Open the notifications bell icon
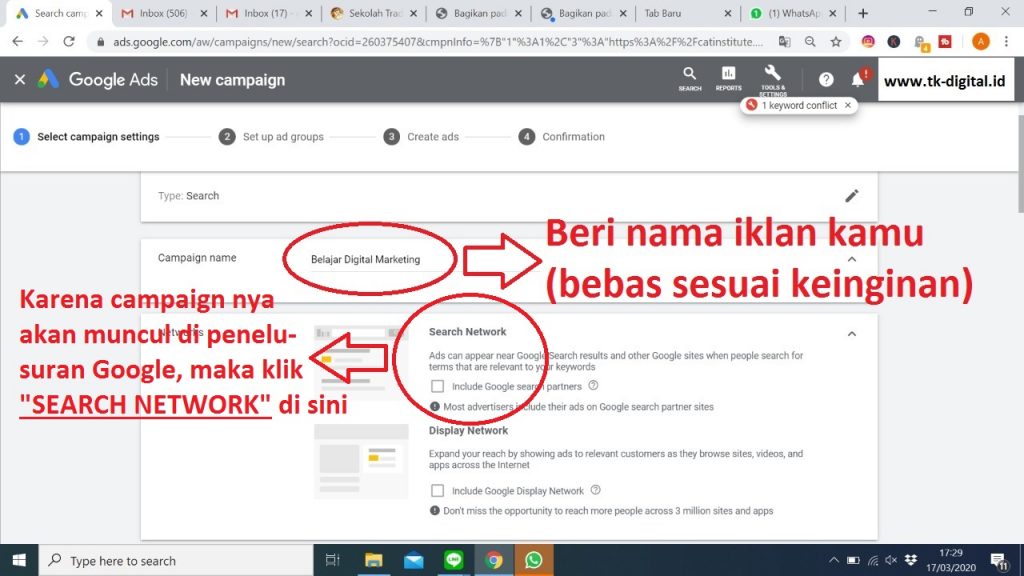The image size is (1024, 576). (x=857, y=80)
